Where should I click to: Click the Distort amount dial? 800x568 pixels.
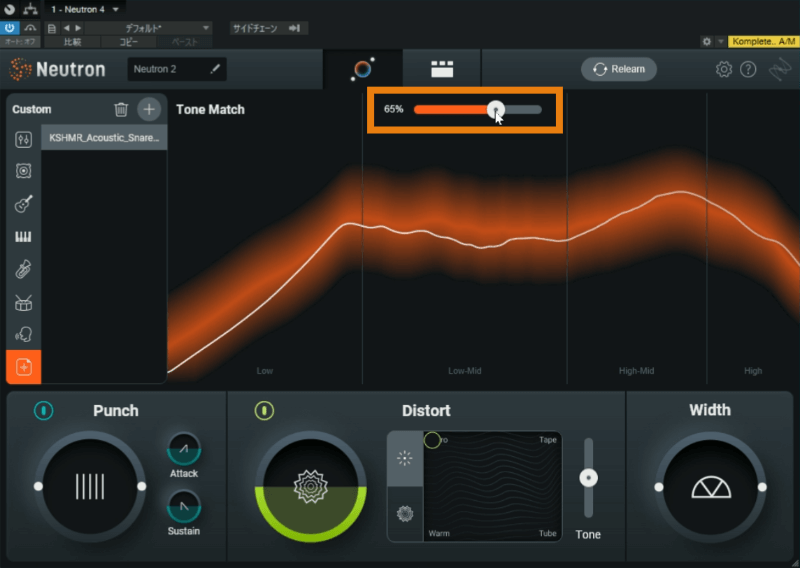tap(311, 486)
